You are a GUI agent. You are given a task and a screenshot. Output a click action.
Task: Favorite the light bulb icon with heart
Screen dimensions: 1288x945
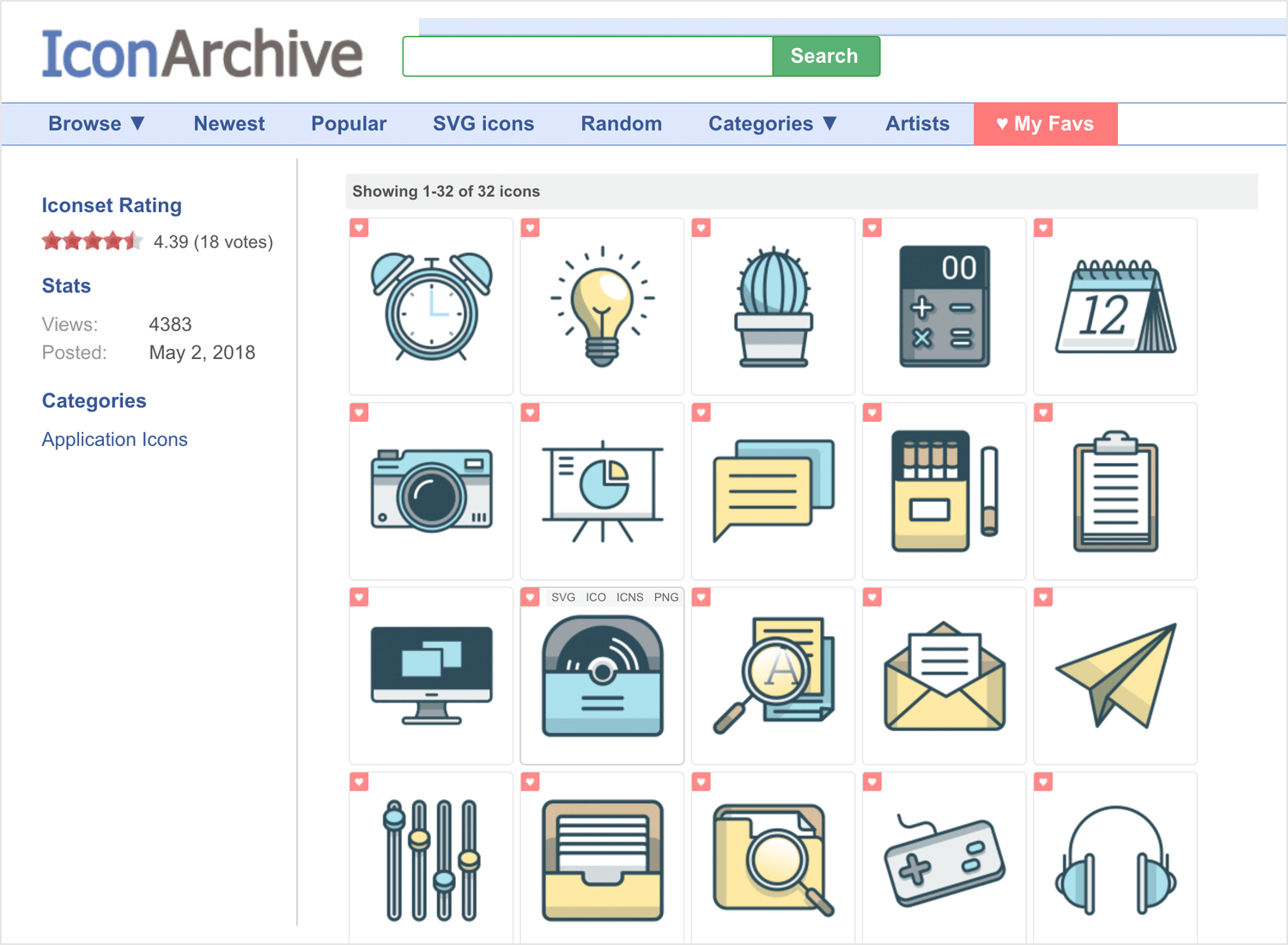pos(530,228)
